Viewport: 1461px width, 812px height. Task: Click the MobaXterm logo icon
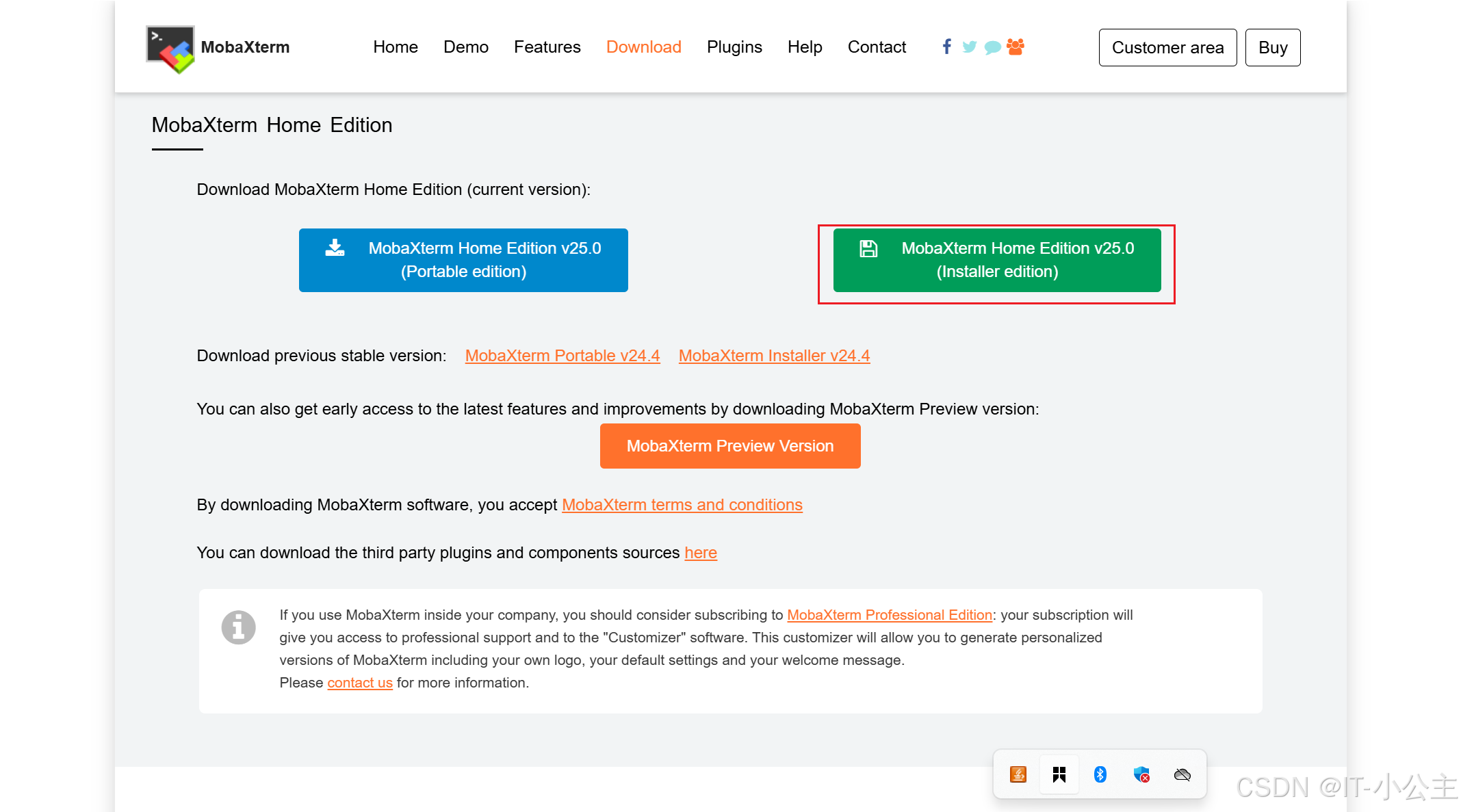click(170, 49)
